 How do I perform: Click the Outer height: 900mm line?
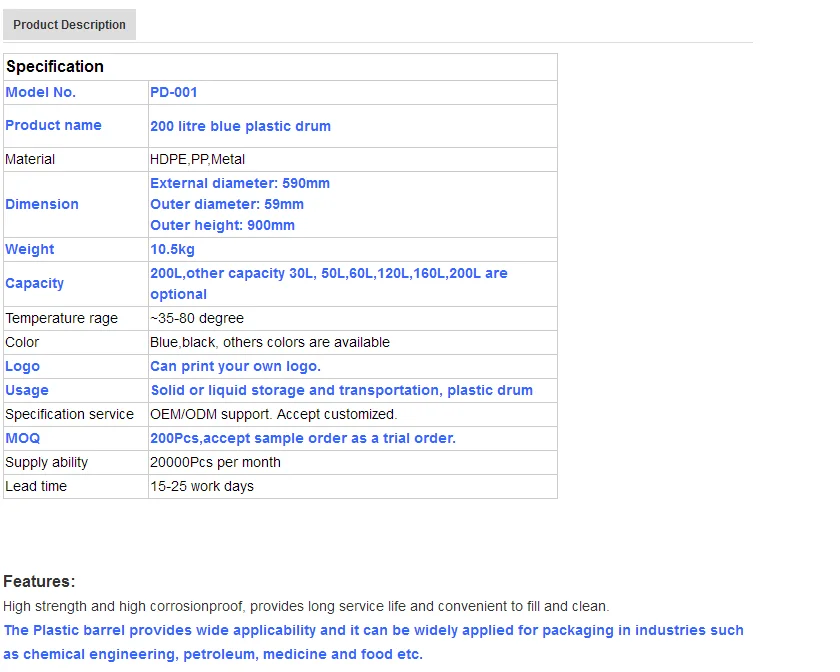pos(222,225)
